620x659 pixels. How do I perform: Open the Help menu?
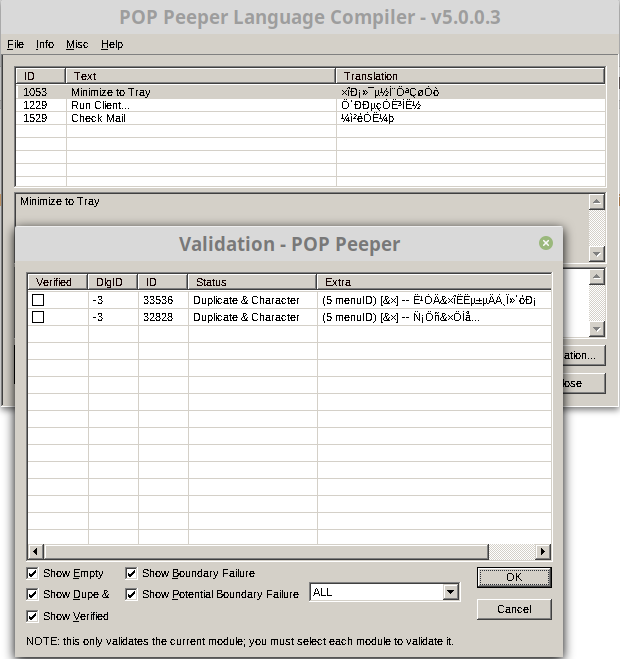click(x=112, y=44)
